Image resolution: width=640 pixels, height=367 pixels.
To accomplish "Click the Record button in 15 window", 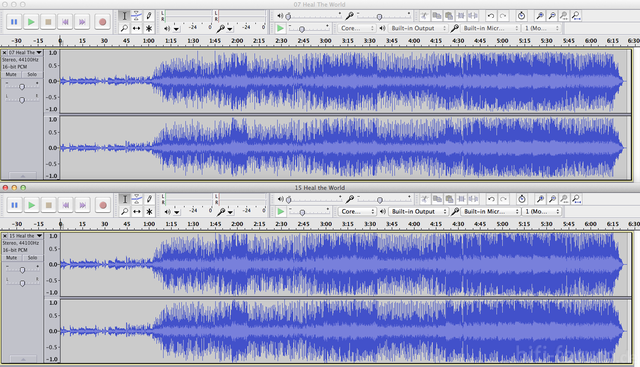I will [103, 205].
